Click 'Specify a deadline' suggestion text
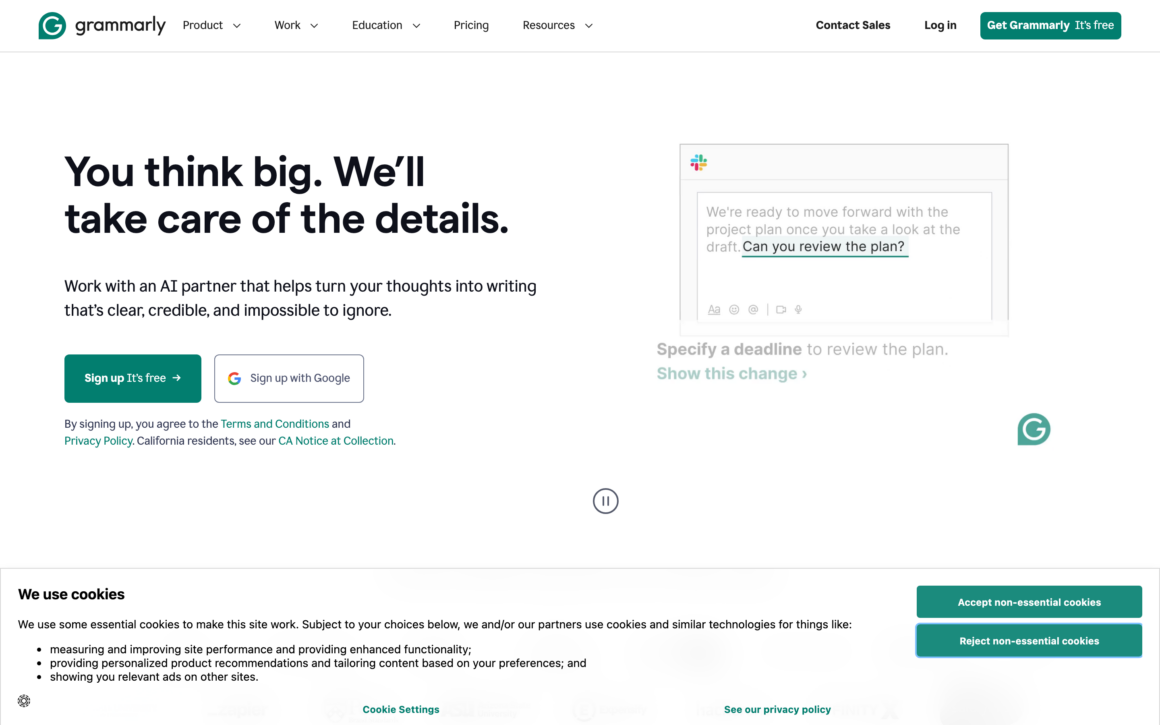The image size is (1160, 725). pos(729,349)
